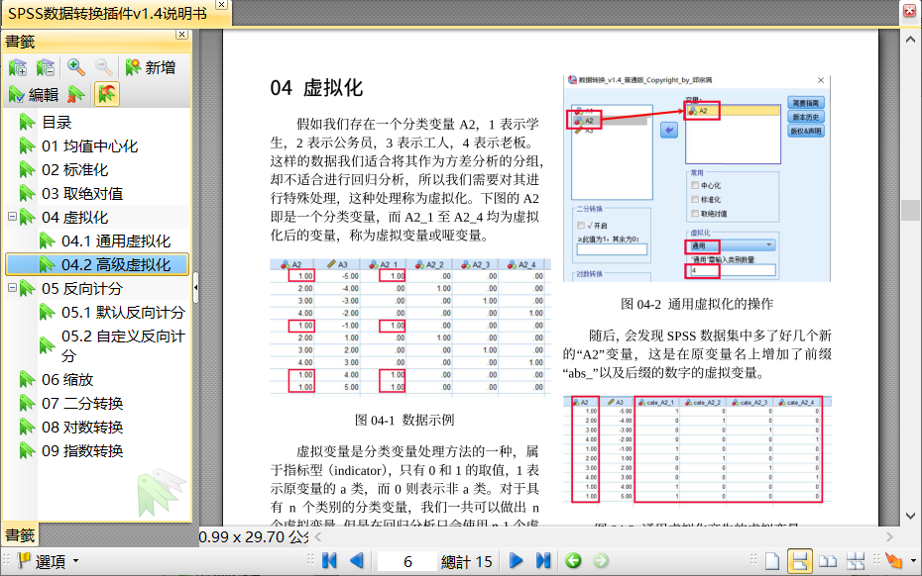
Task: Click the page number field showing 6
Action: pos(407,561)
